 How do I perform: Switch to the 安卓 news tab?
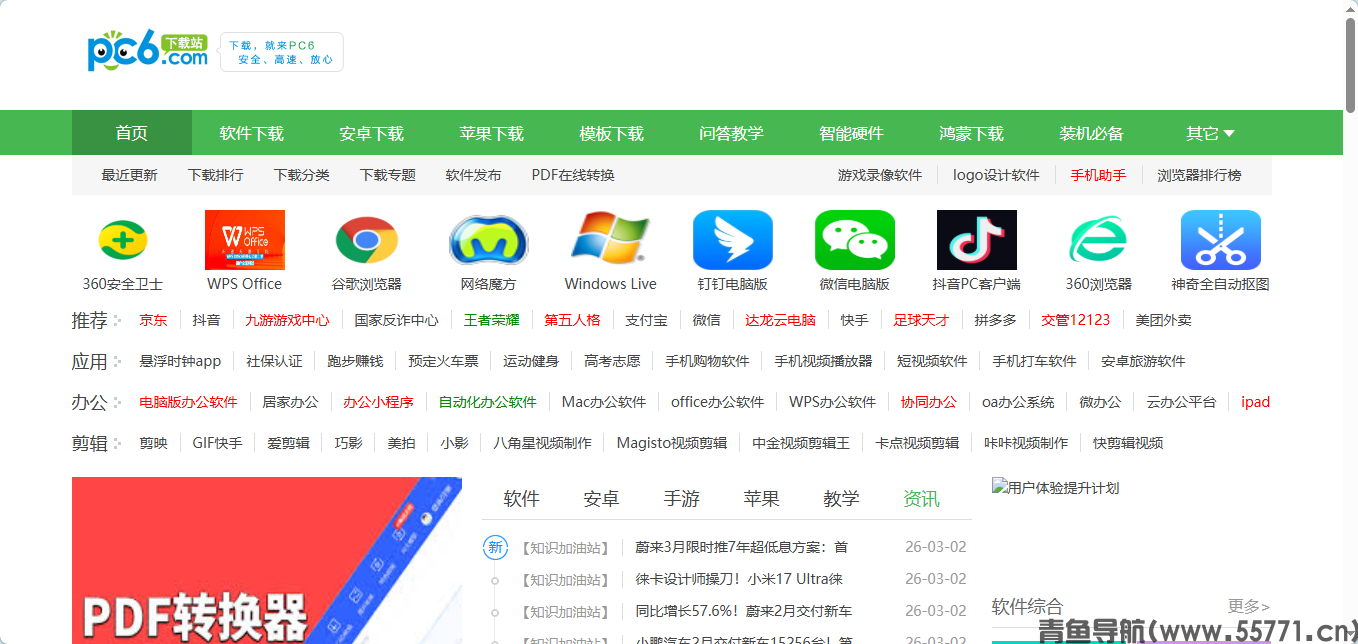[x=602, y=498]
